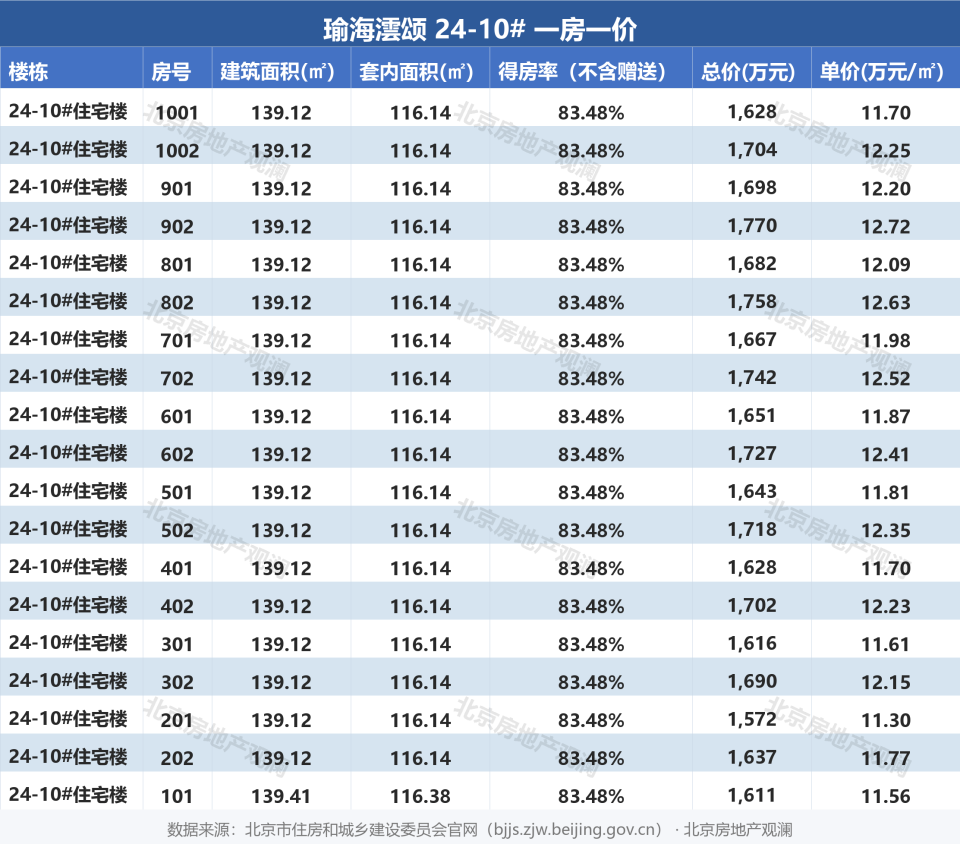Click the unit price 11.77
This screenshot has height=844, width=960.
[886, 758]
